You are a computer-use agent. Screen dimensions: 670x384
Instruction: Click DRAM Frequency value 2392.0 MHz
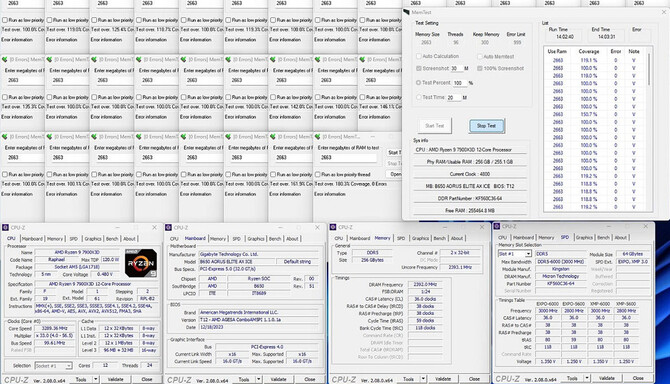point(425,284)
